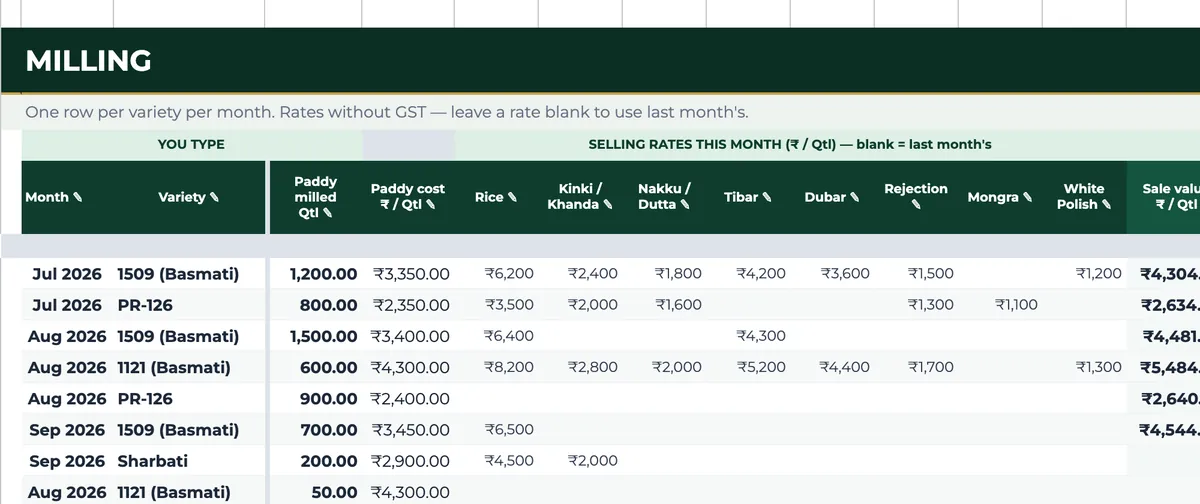This screenshot has height=504, width=1200.
Task: Select Rejection rate ₹1,700
Action: tap(930, 367)
